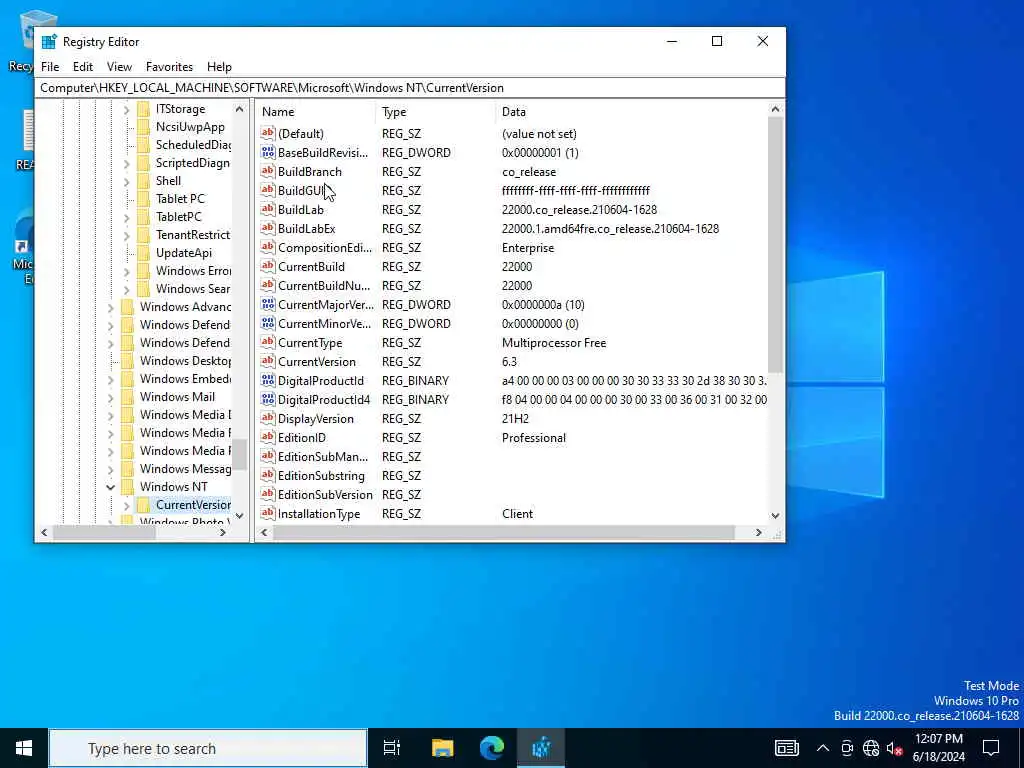The width and height of the screenshot is (1024, 768).
Task: Open Microsoft Edge from the taskbar
Action: (x=492, y=748)
